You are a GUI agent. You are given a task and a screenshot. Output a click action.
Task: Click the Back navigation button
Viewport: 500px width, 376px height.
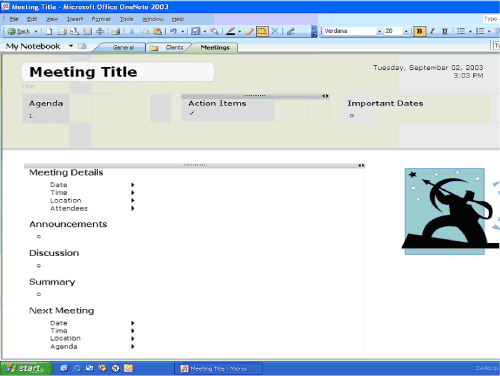[x=19, y=31]
